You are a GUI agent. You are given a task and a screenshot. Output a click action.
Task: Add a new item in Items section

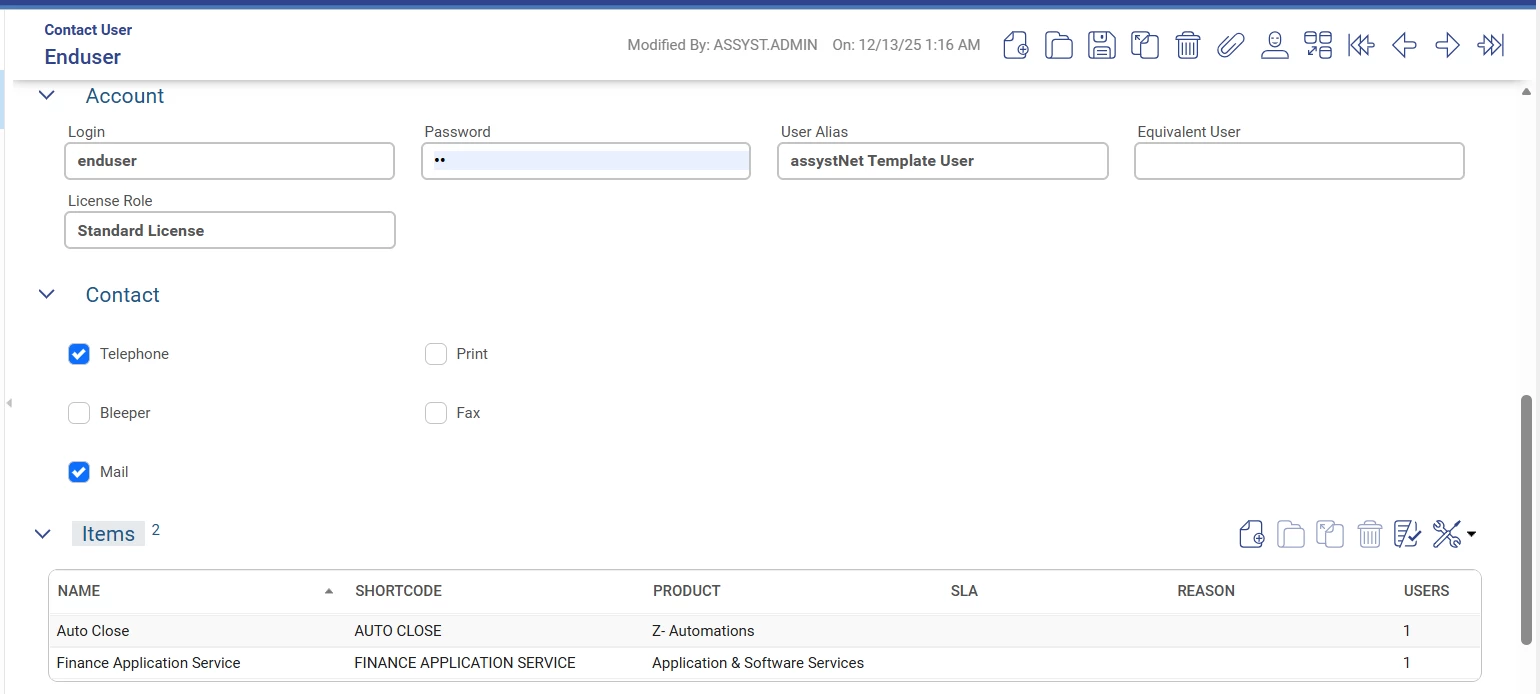coord(1252,534)
